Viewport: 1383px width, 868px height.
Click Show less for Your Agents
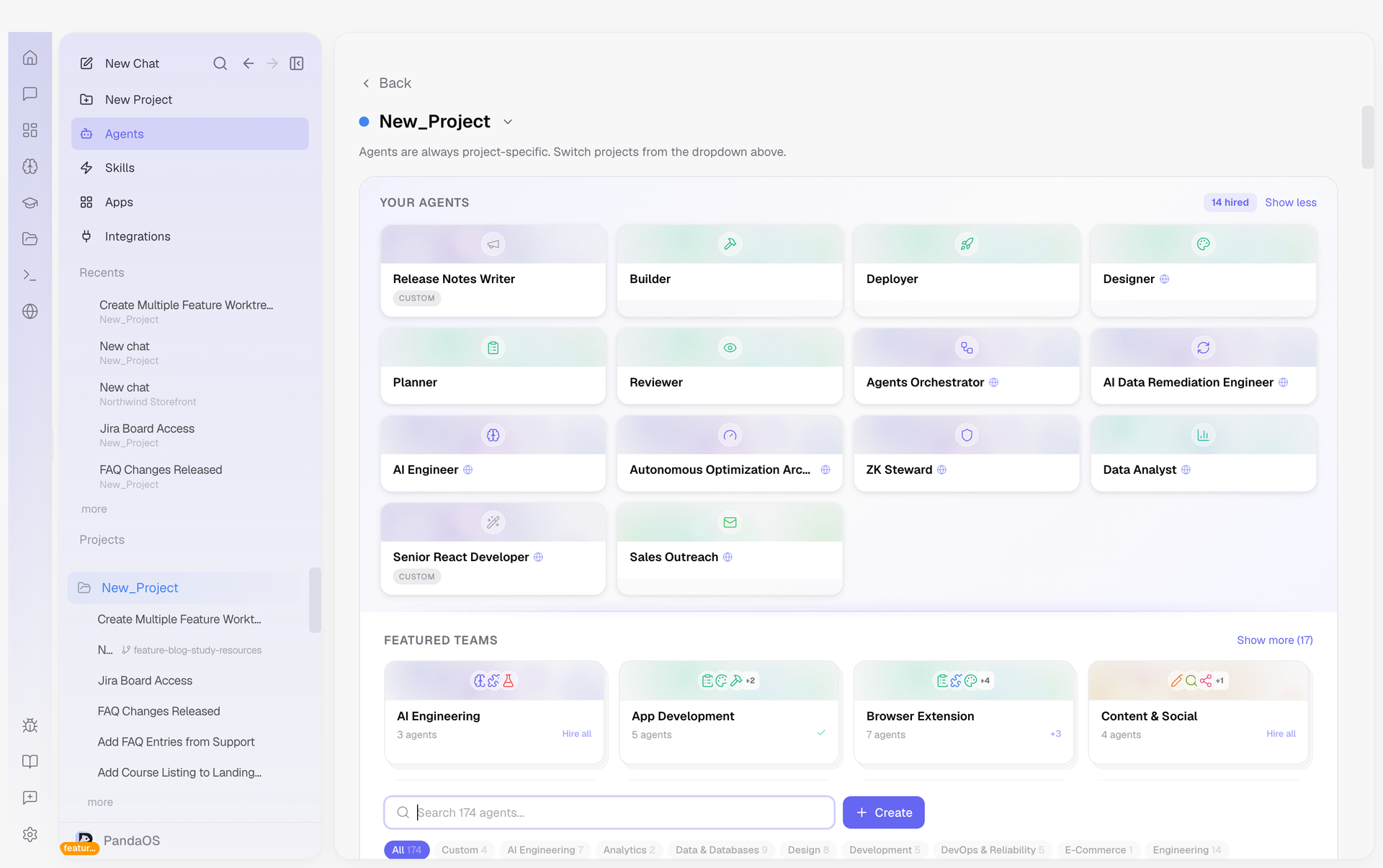1290,202
